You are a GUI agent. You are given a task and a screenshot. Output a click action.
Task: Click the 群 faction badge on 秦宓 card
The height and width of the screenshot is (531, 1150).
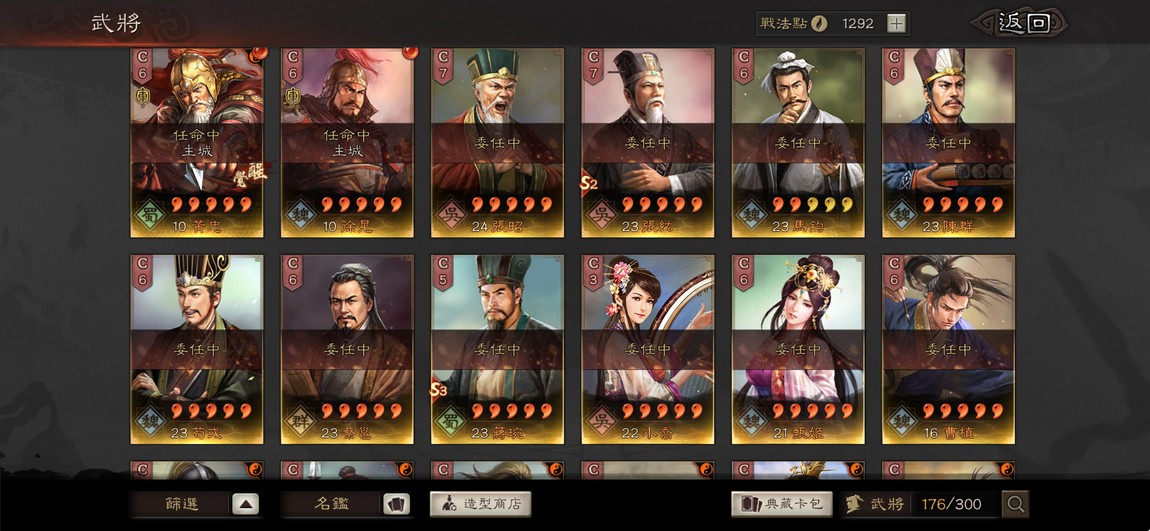pyautogui.click(x=299, y=422)
